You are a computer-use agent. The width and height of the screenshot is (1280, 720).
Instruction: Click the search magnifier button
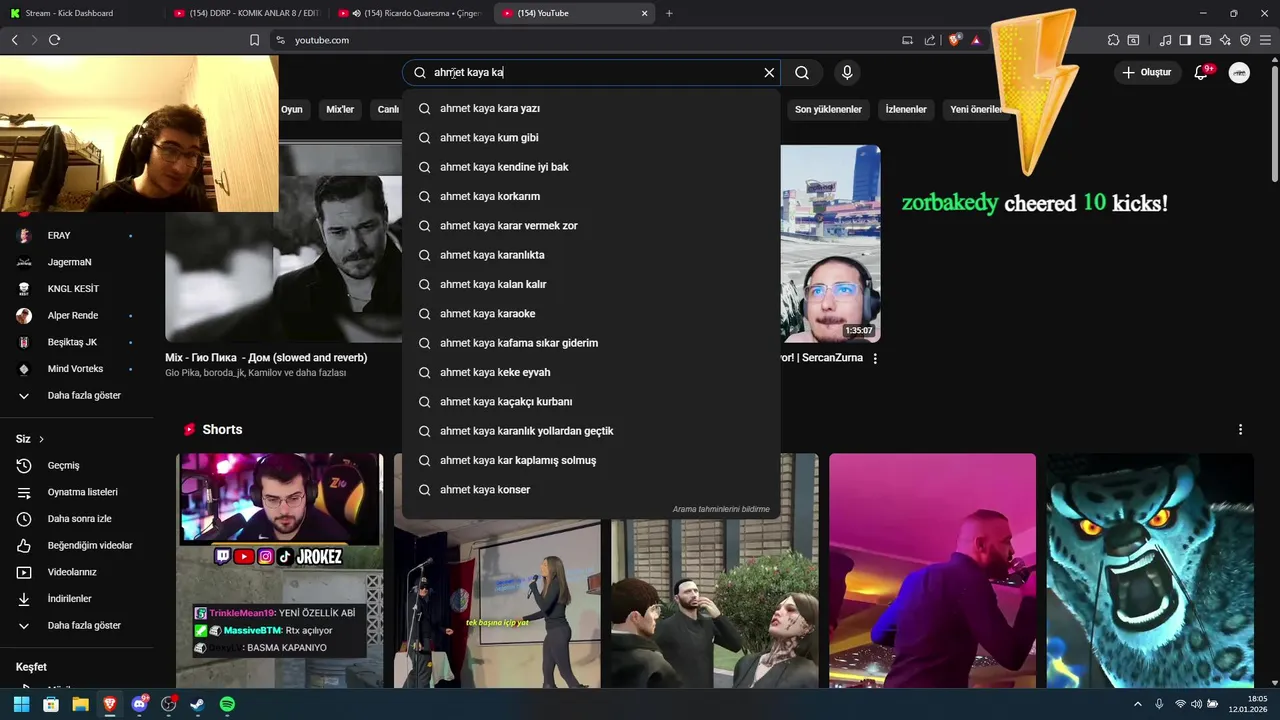coord(802,73)
